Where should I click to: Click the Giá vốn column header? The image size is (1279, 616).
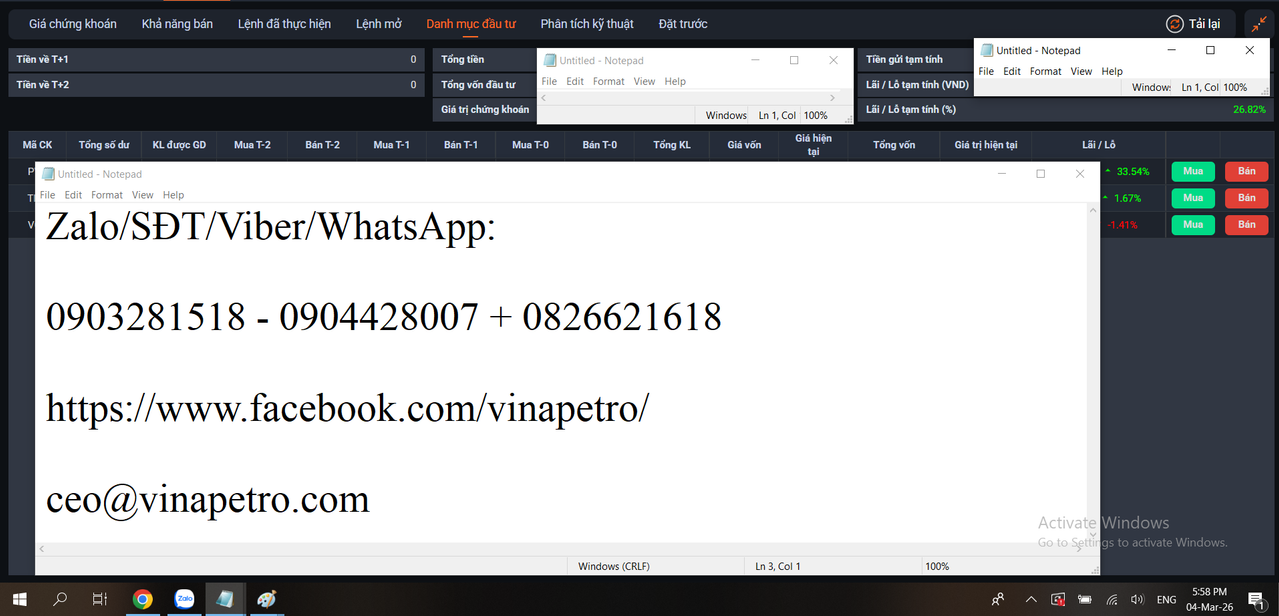[744, 145]
